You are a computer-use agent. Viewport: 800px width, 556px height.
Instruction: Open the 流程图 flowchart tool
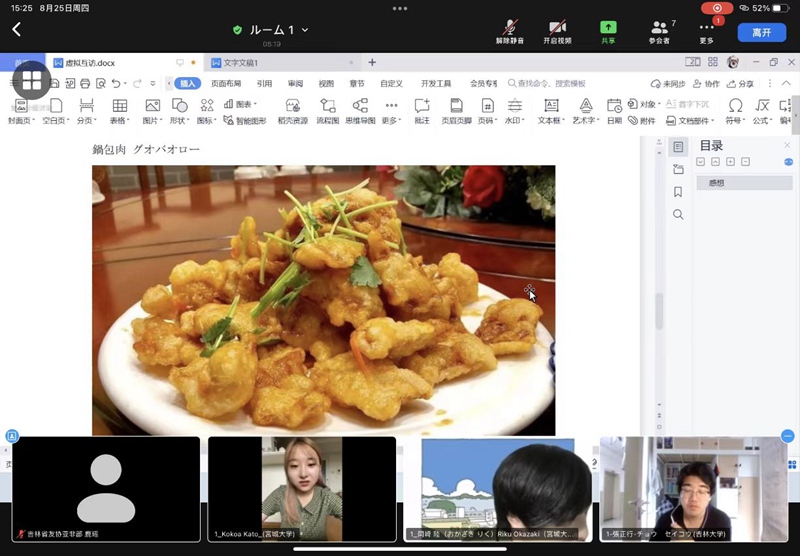(328, 110)
